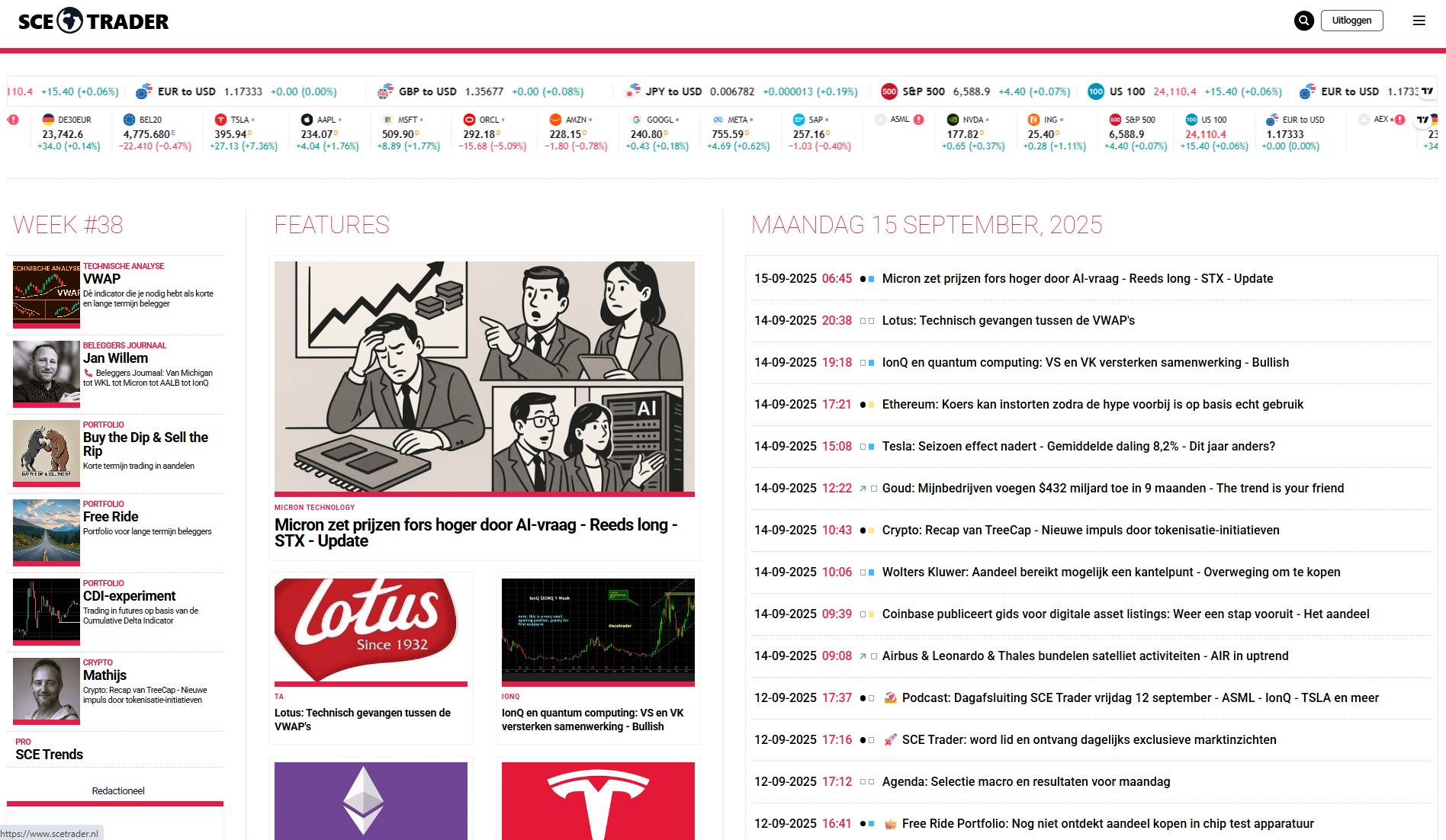The image size is (1446, 840).
Task: Open Buy the Dip & Sell the Rip portfolio
Action: coord(146,444)
